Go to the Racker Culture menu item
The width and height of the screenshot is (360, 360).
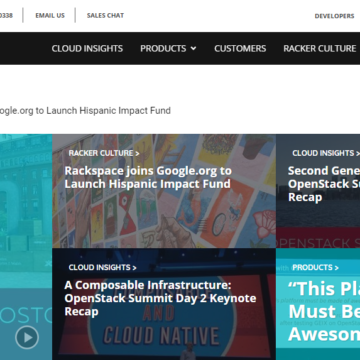(x=320, y=48)
